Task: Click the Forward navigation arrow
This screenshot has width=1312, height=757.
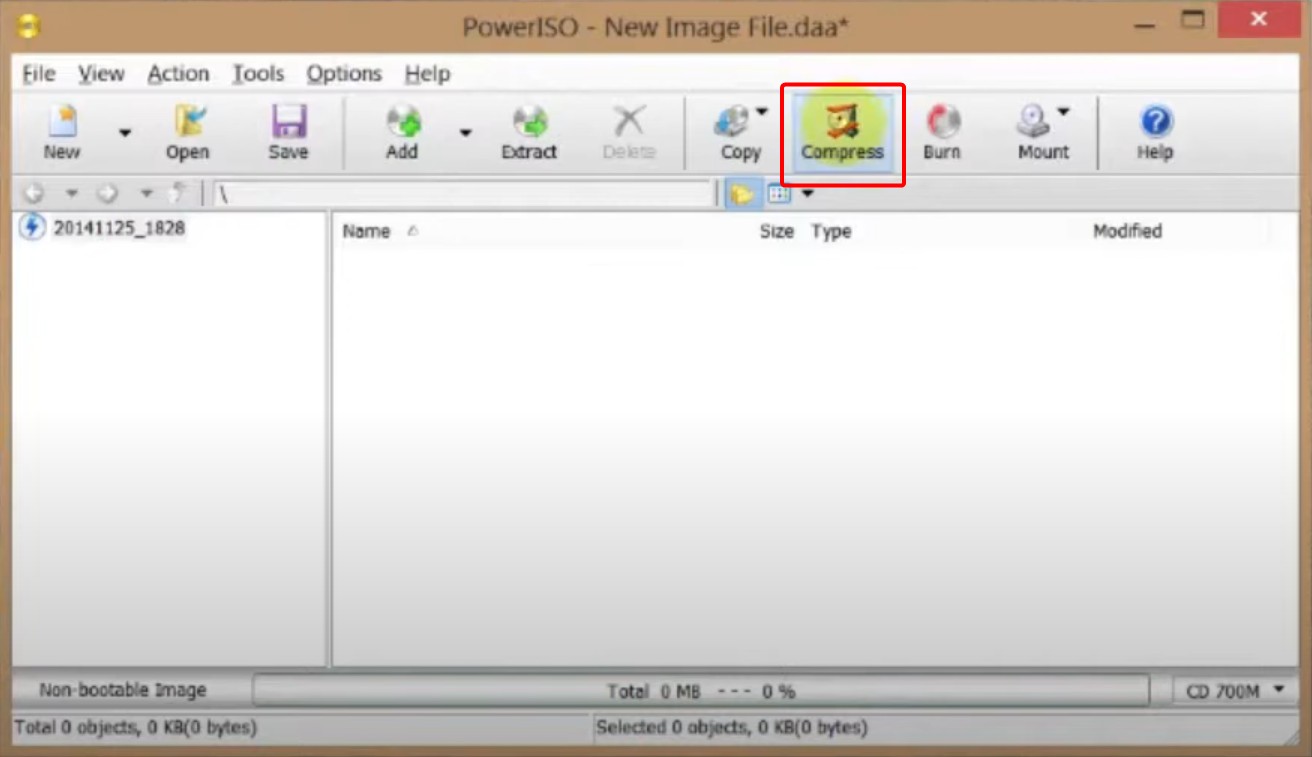Action: pos(108,194)
